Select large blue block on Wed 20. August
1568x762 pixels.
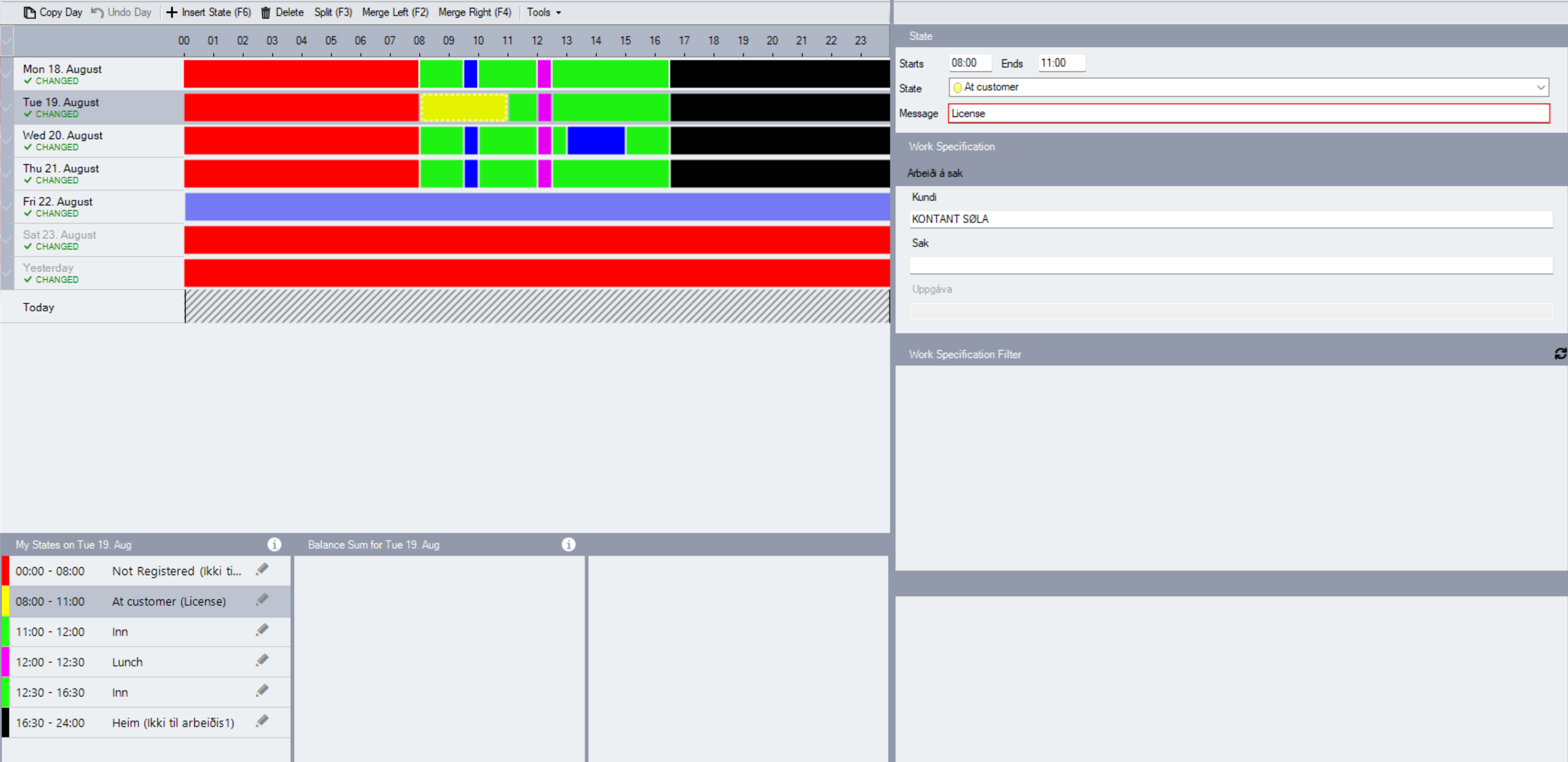pyautogui.click(x=596, y=140)
